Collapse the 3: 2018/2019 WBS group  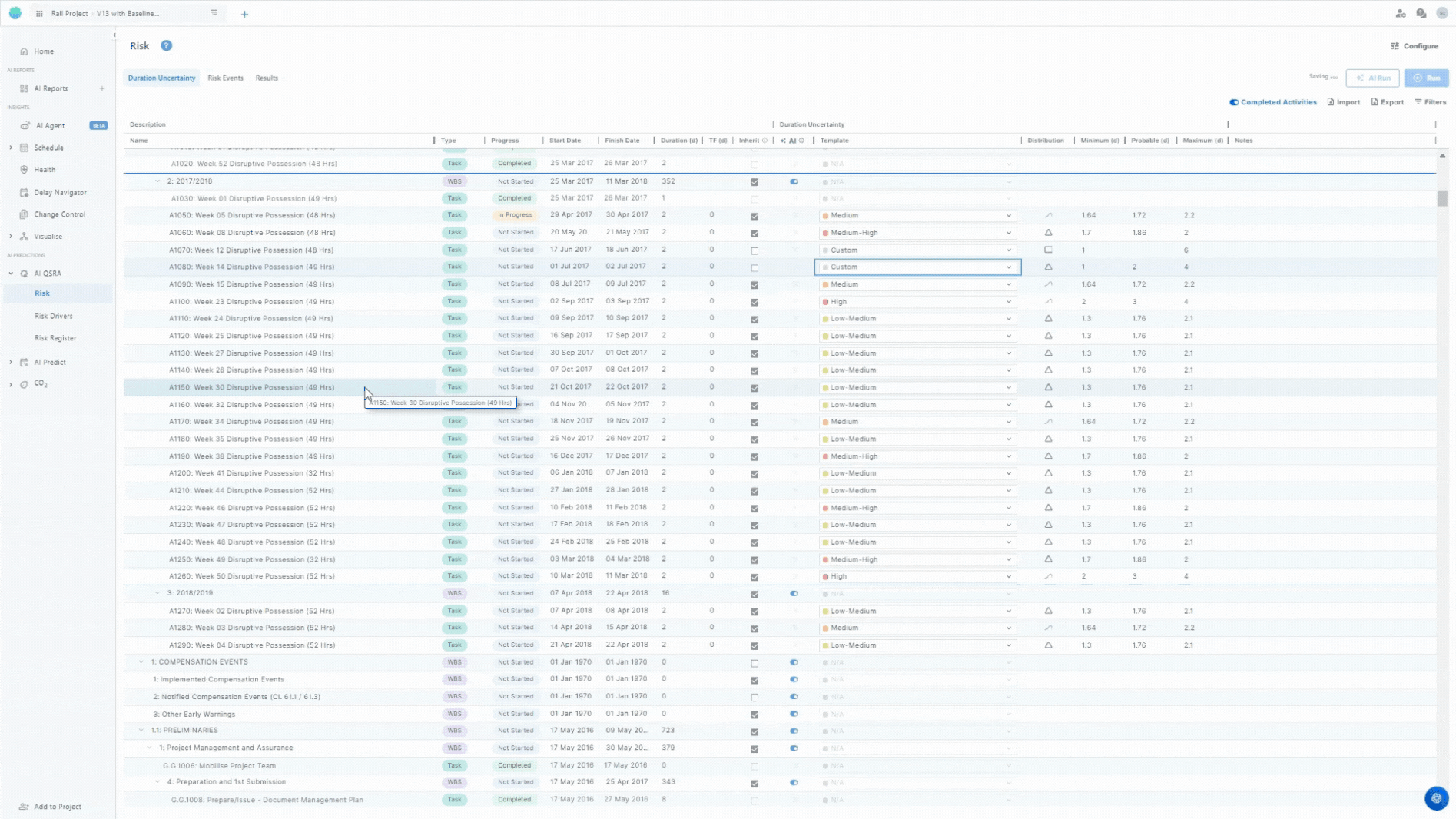[158, 593]
